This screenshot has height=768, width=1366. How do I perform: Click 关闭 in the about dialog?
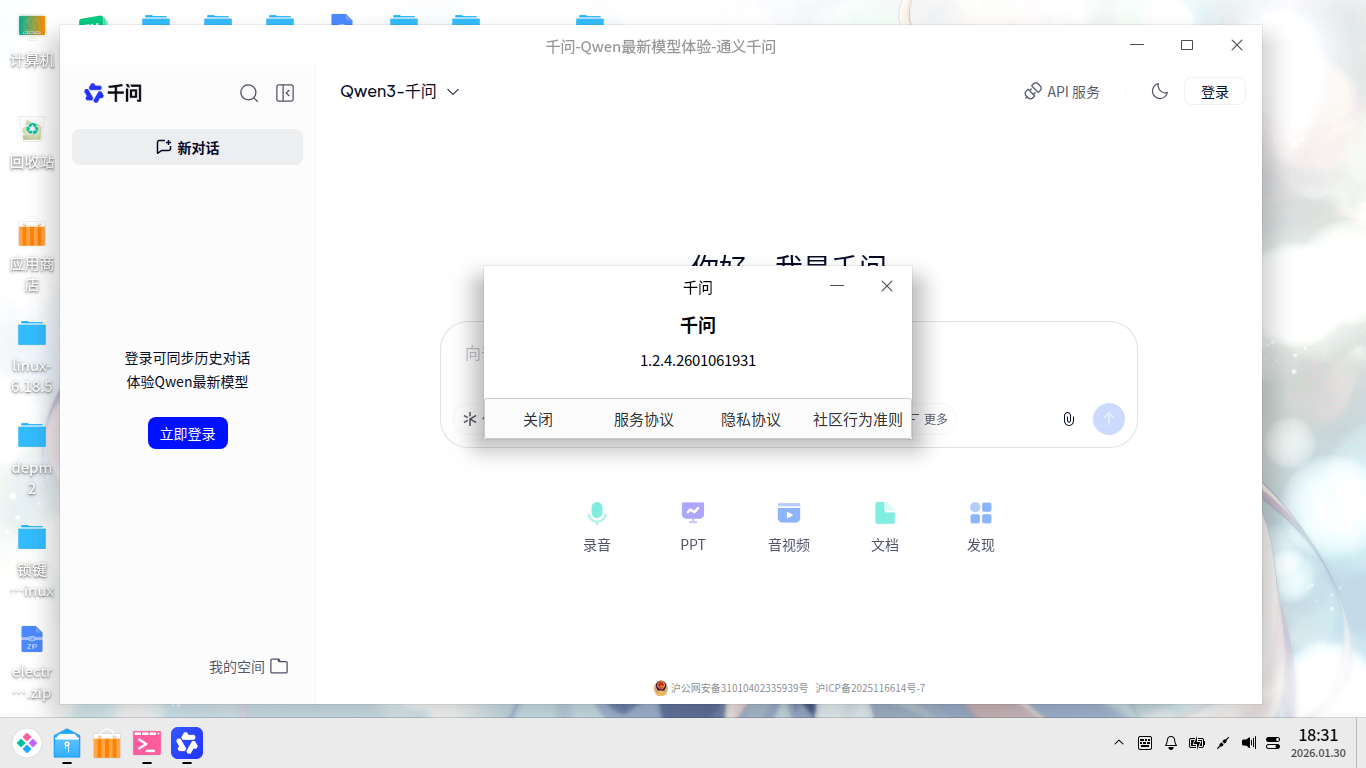[x=539, y=419]
